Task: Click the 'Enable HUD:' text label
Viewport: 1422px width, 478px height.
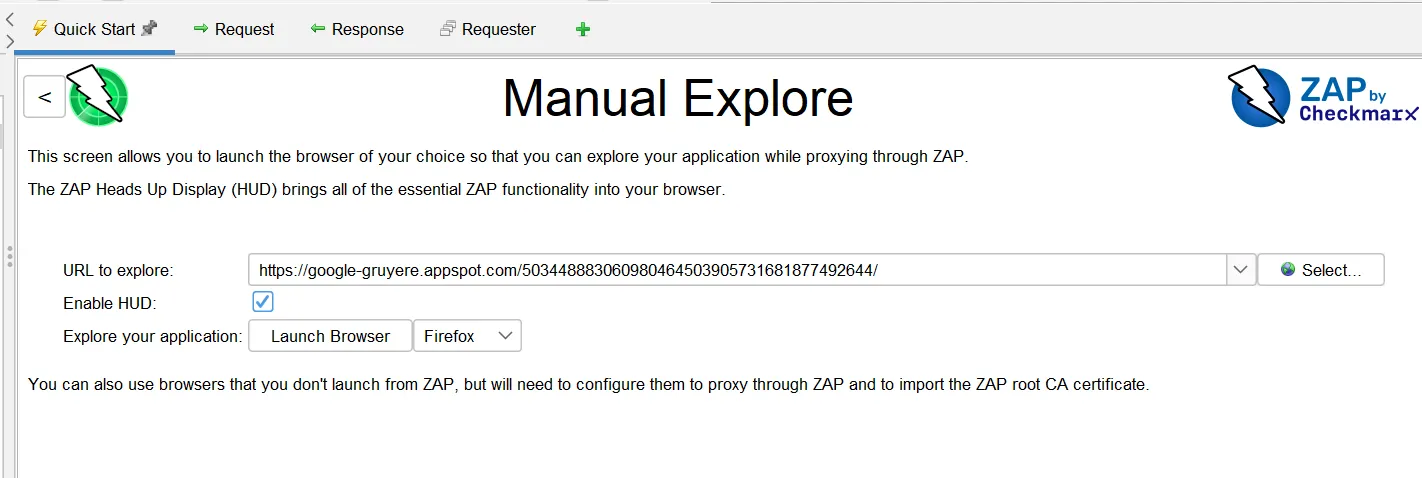Action: click(x=110, y=303)
